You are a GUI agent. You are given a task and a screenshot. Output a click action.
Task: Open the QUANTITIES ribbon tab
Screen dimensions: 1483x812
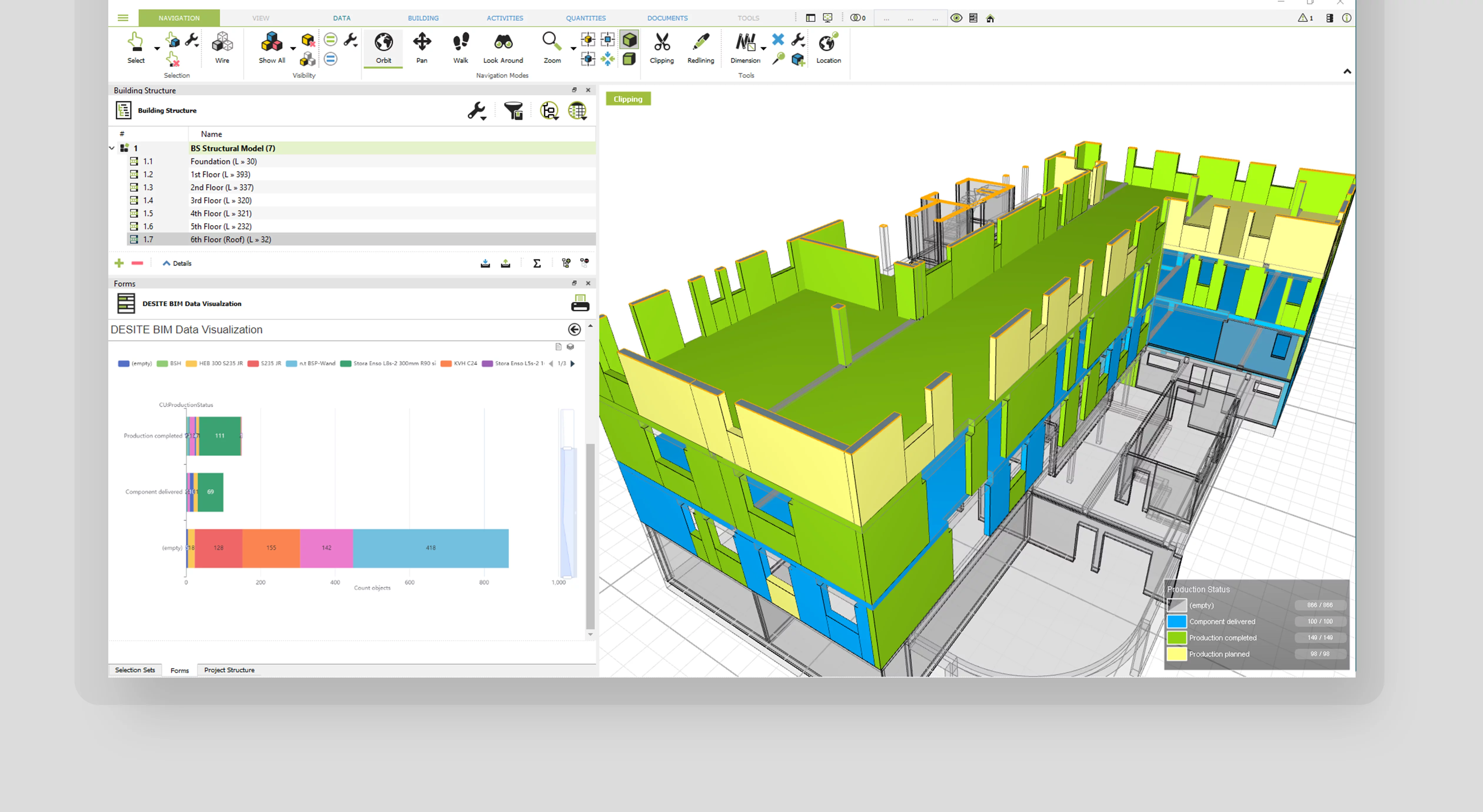pos(586,18)
